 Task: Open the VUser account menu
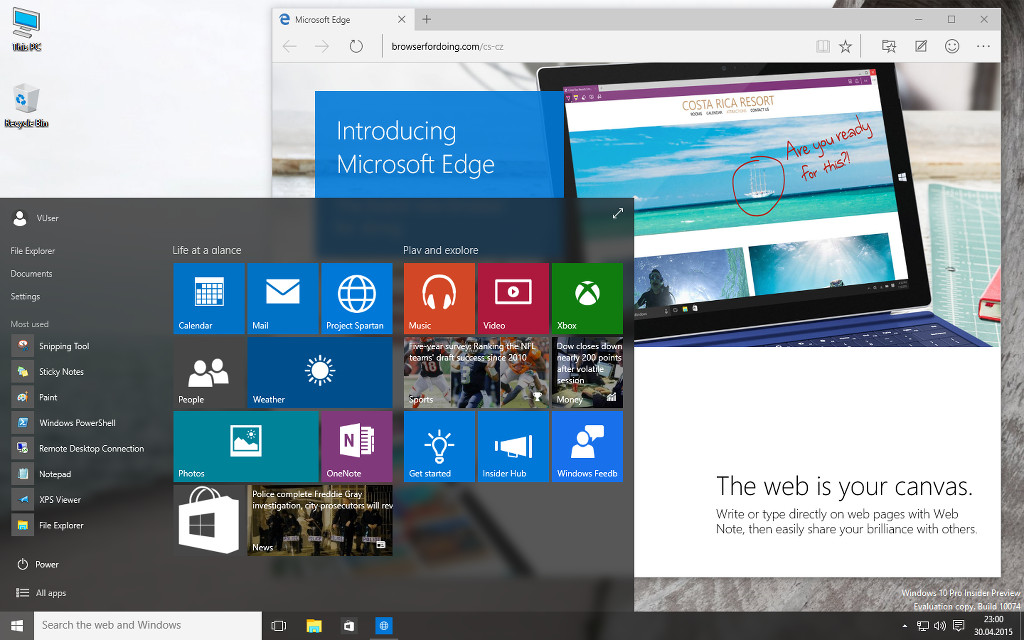coord(36,218)
